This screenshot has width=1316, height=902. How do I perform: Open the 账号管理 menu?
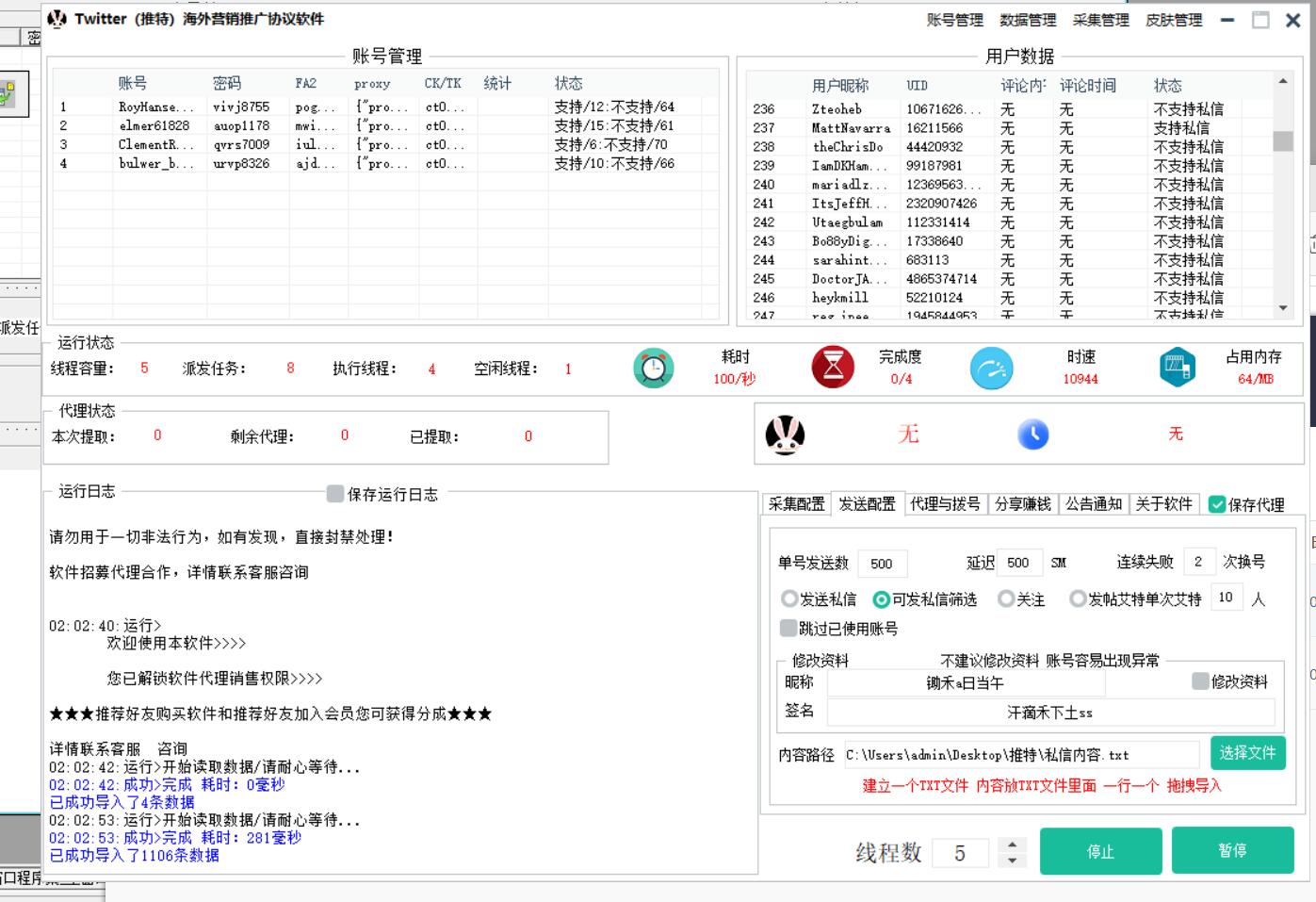[954, 20]
